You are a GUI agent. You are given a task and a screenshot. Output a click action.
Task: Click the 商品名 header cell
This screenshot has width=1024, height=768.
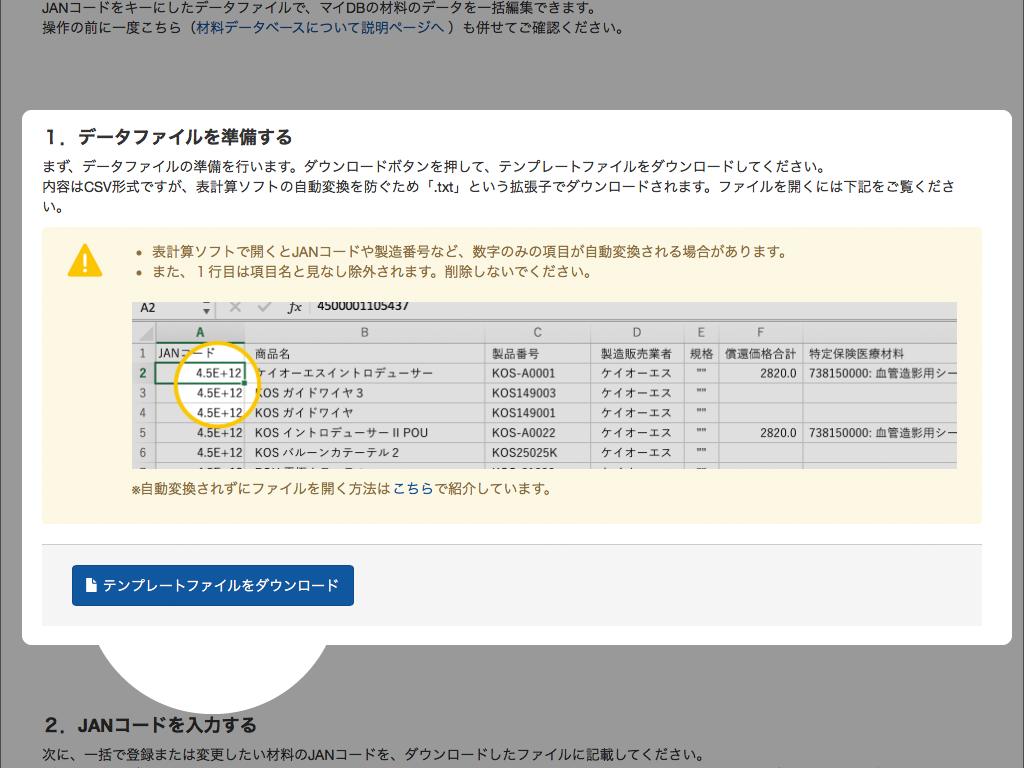tap(273, 353)
